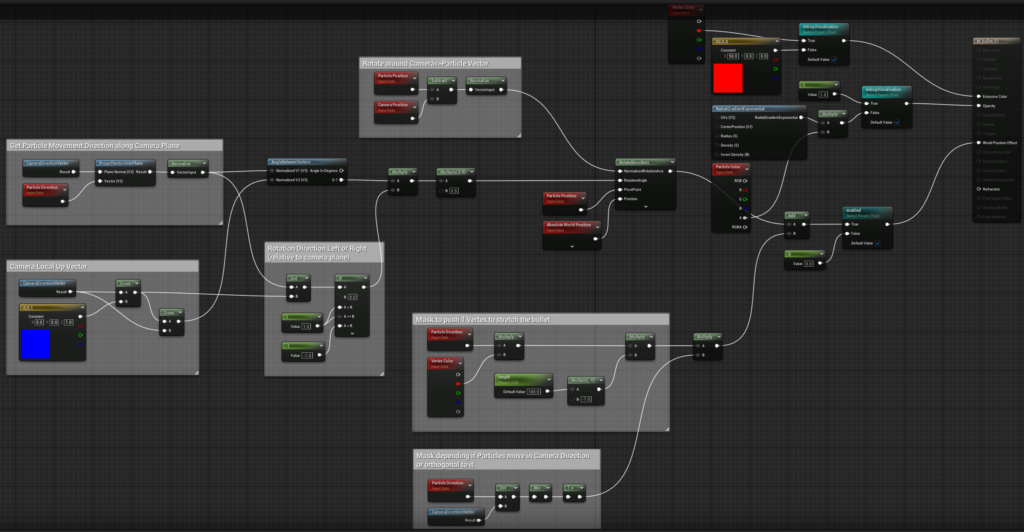The height and width of the screenshot is (532, 1024).
Task: Toggle Default Value on the debugVisualisation node feeding Opacity
Action: pyautogui.click(x=897, y=122)
